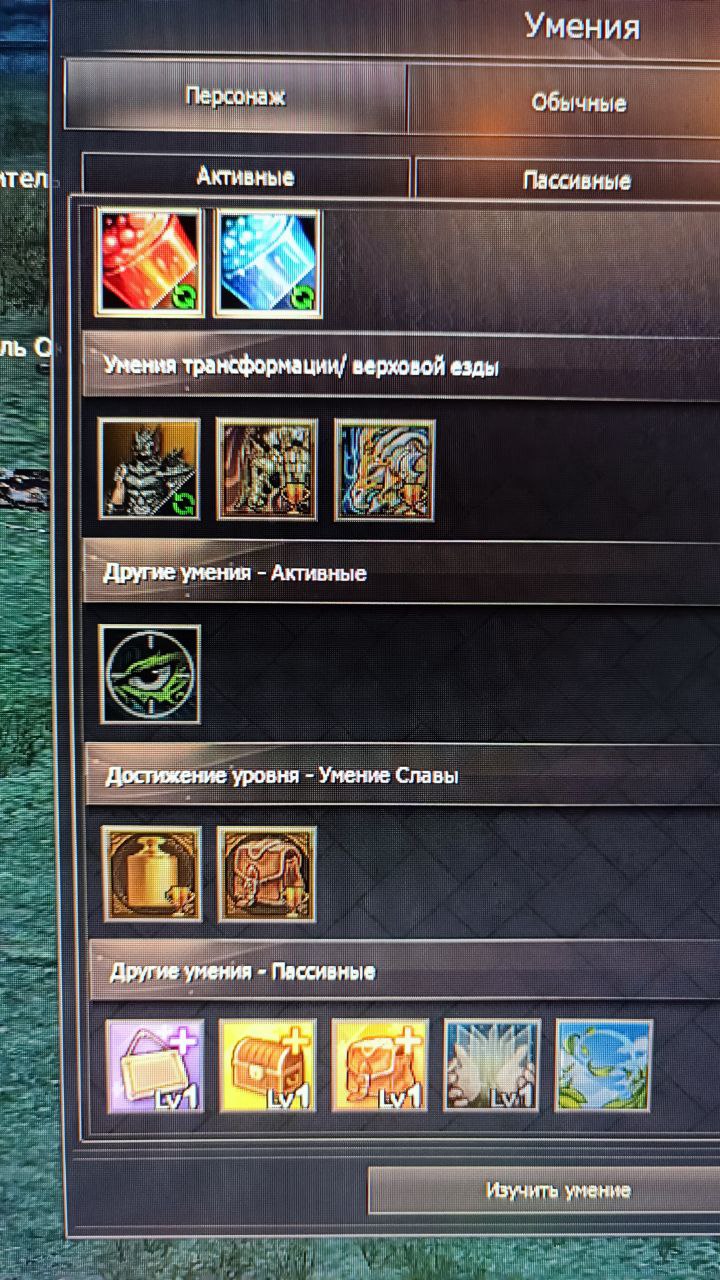Click the blue sky leaves passive skill
Screen dimensions: 720x1280
(x=604, y=1066)
